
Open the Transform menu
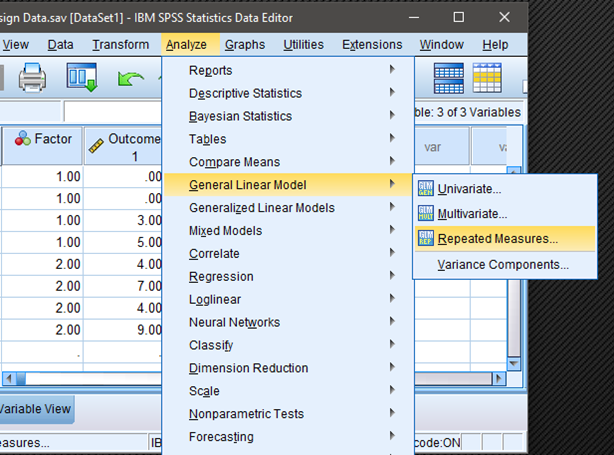click(121, 45)
